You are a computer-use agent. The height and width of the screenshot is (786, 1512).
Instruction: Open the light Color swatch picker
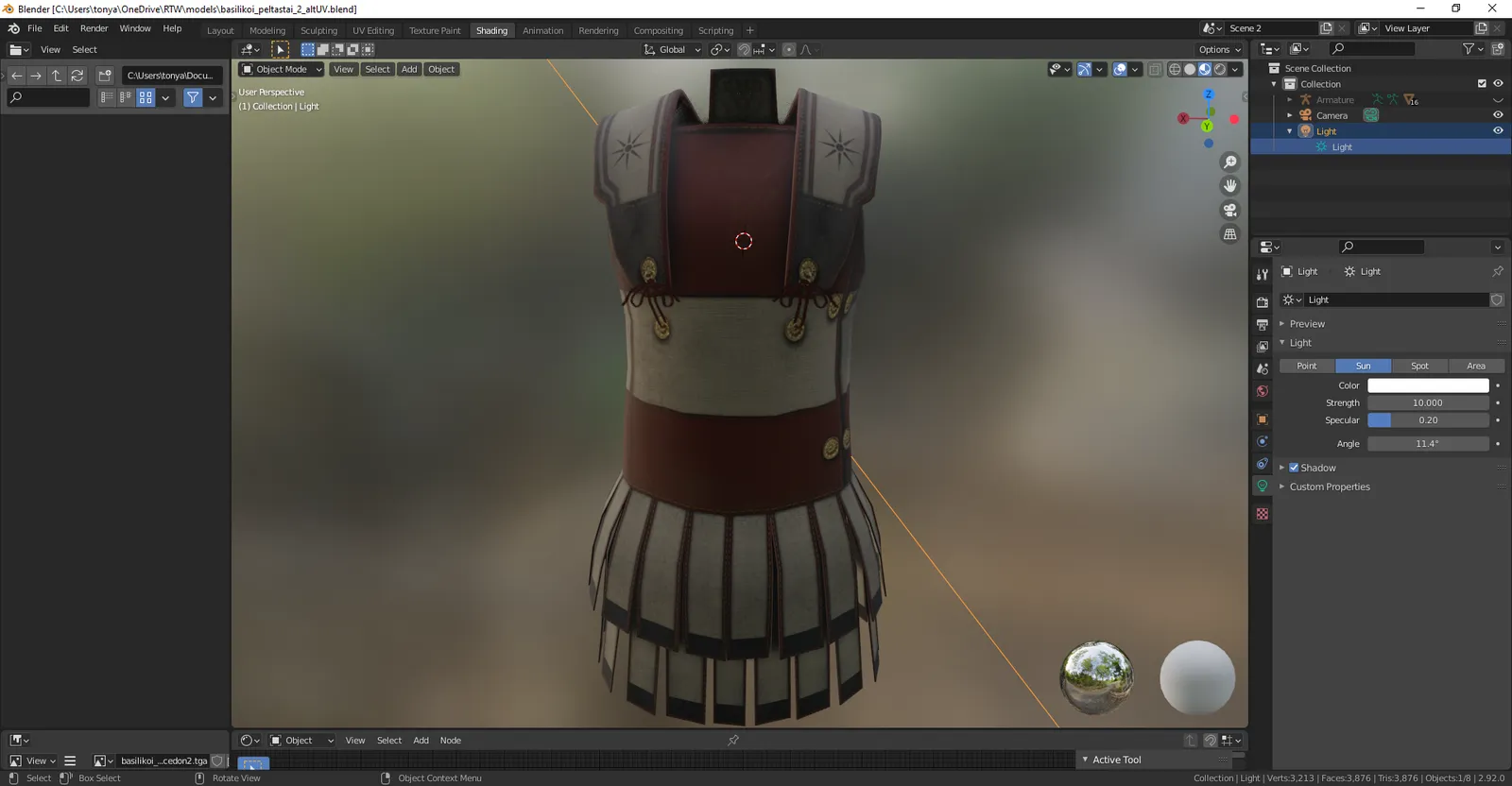(x=1428, y=385)
